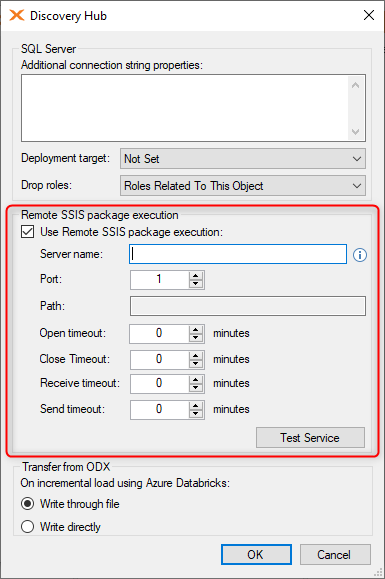Click the Discovery Hub logo icon
Screen dimensions: 385x579
17,16
